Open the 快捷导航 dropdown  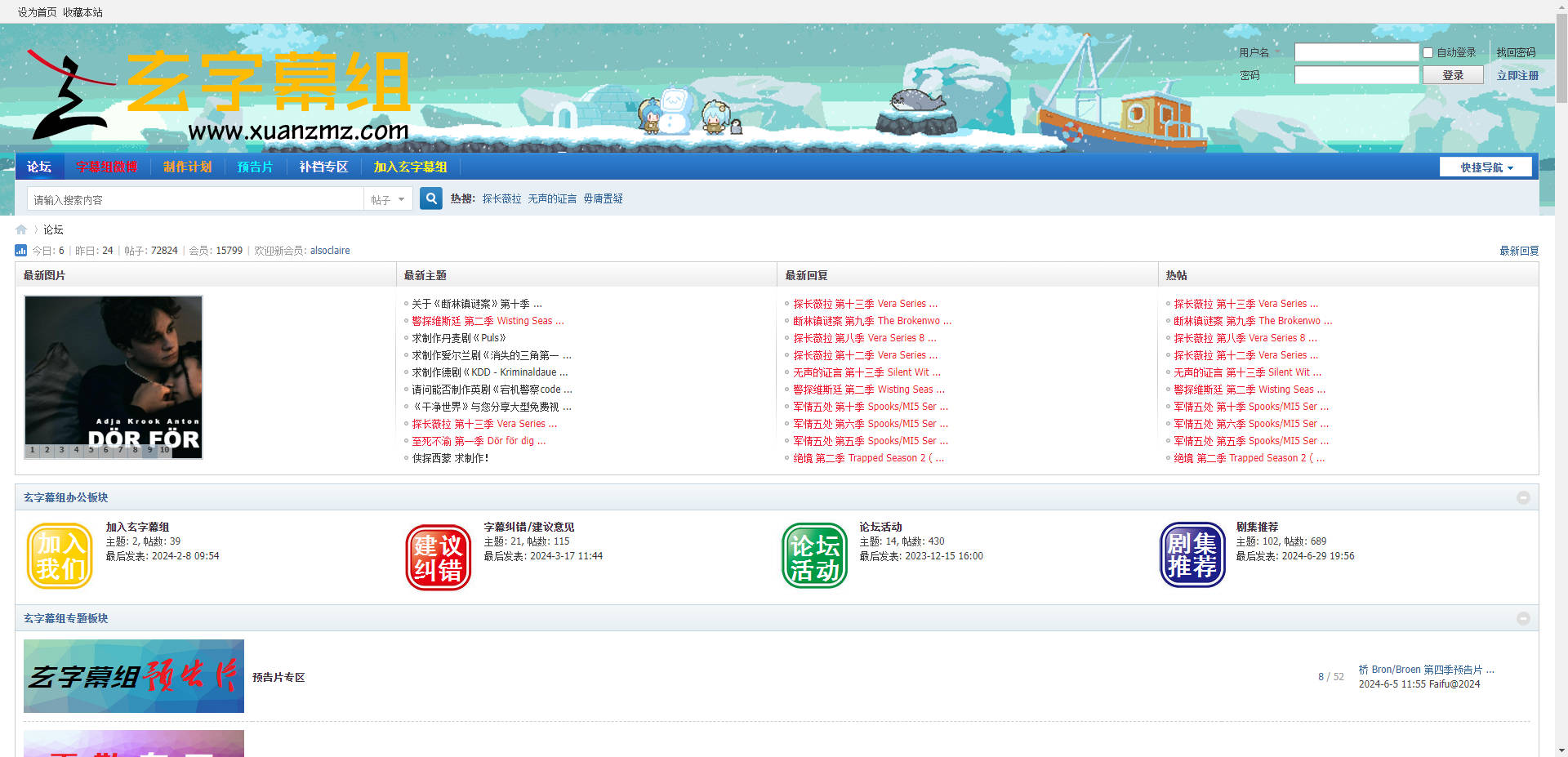(x=1486, y=167)
